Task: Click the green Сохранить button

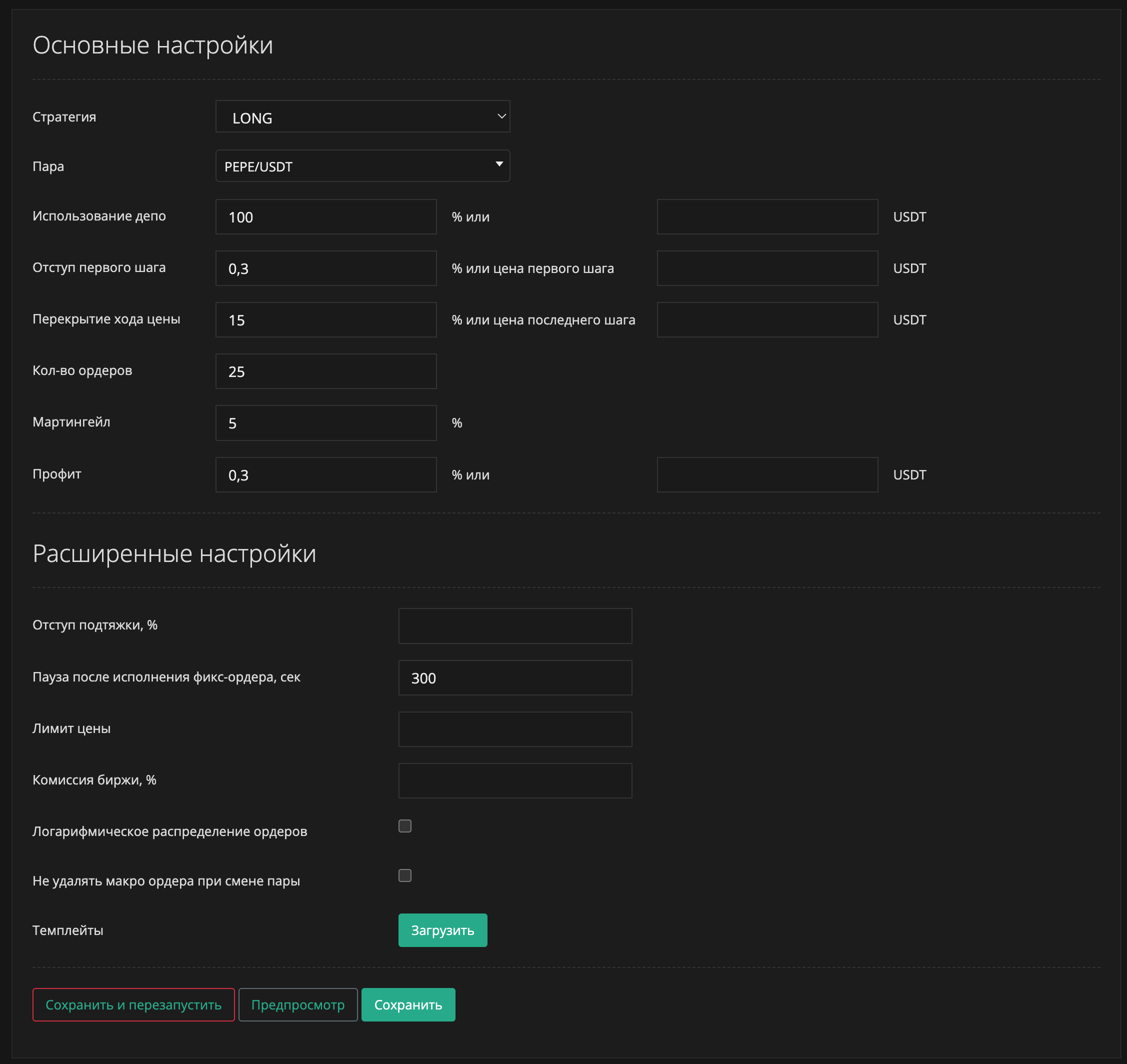Action: (x=408, y=1005)
